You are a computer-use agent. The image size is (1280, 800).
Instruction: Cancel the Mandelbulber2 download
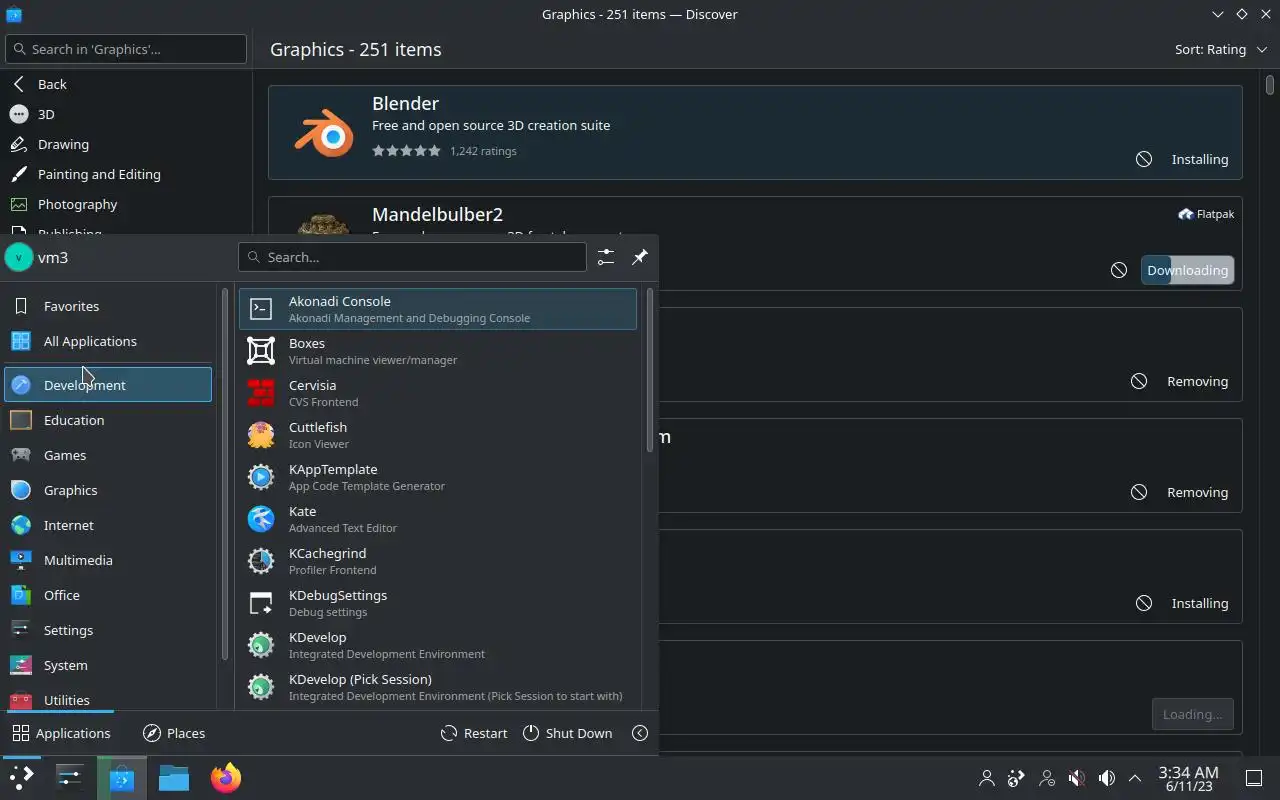[x=1119, y=270]
